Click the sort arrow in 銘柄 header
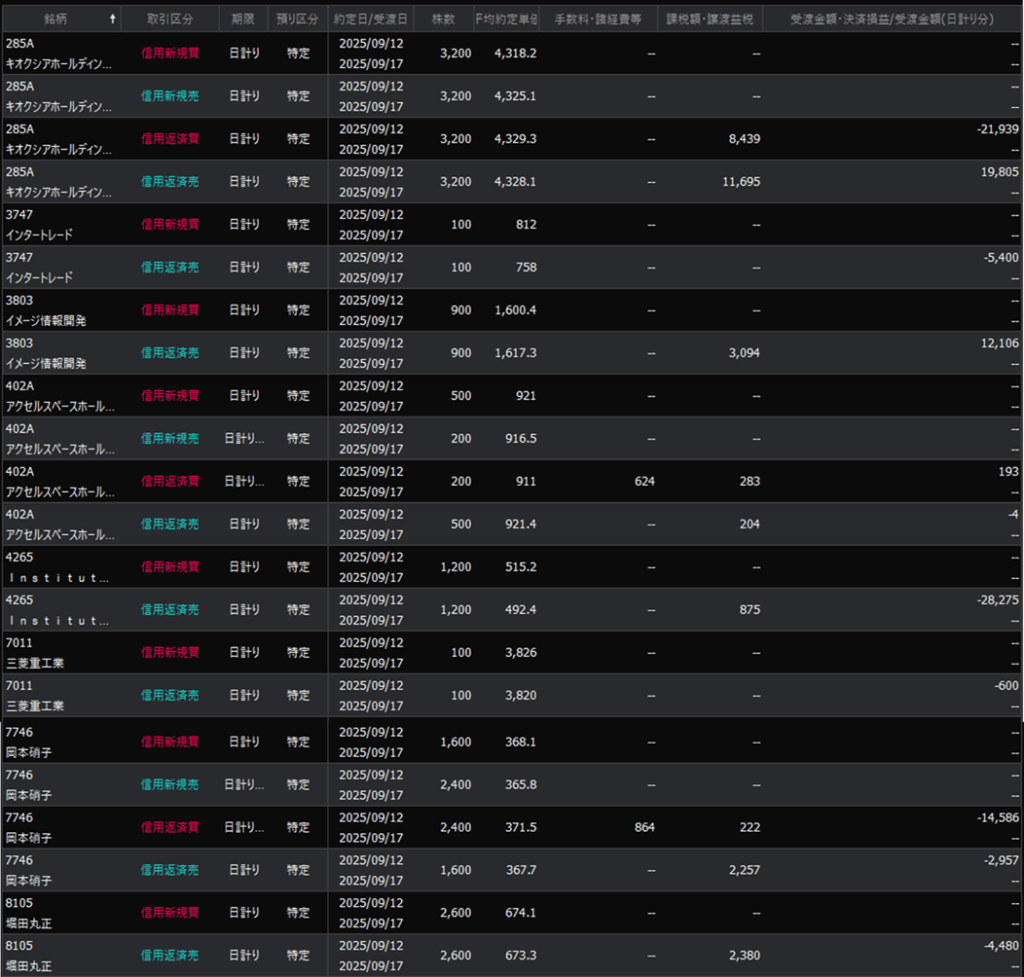 pos(112,18)
